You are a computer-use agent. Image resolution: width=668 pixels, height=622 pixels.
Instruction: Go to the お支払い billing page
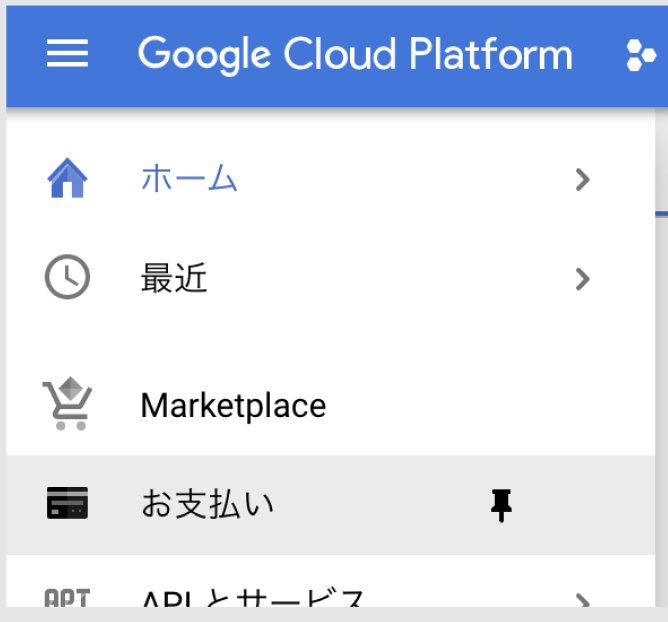tap(207, 504)
